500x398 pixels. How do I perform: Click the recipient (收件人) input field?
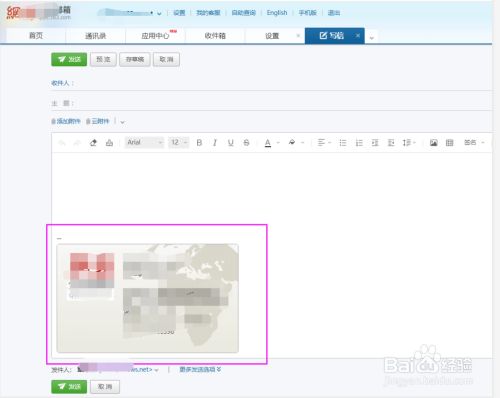click(x=283, y=83)
